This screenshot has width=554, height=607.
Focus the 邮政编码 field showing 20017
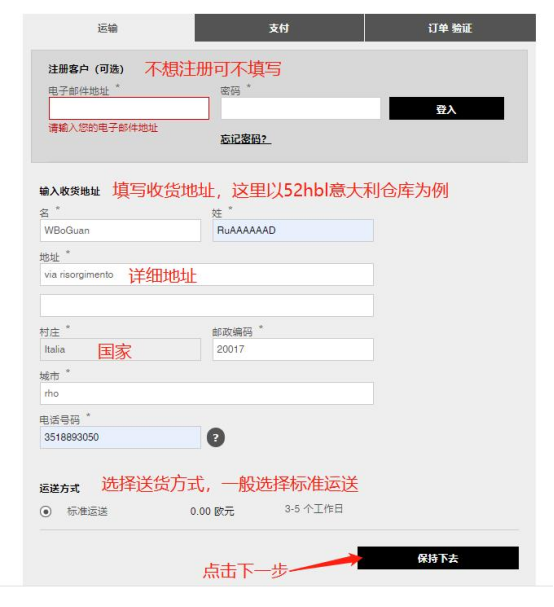[x=293, y=349]
